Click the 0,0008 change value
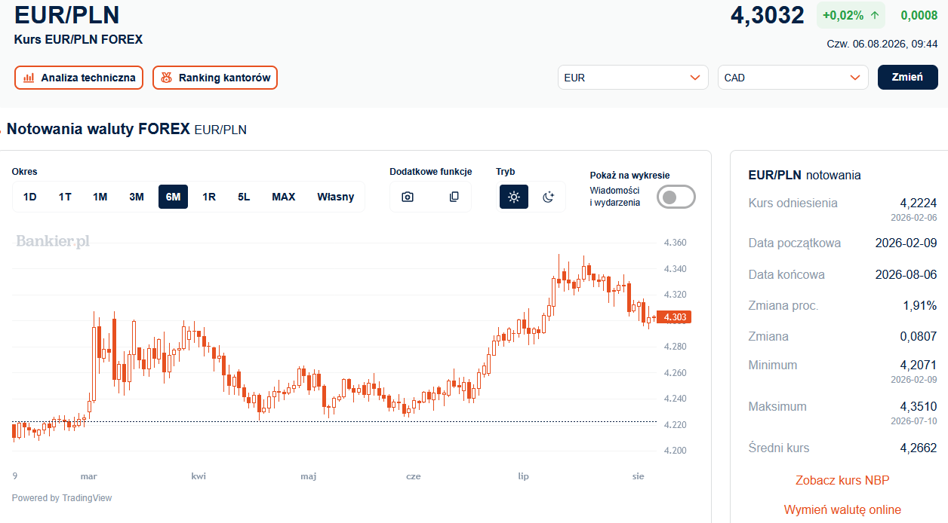This screenshot has width=948, height=523. point(919,16)
